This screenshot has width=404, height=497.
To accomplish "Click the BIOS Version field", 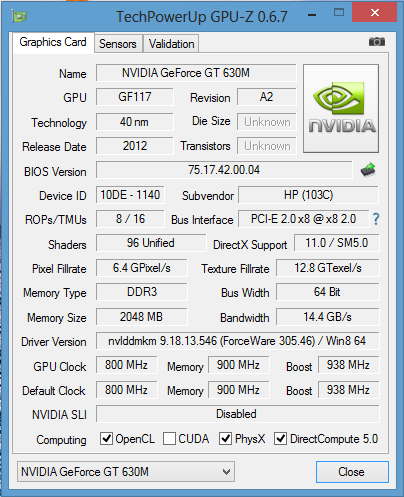I will pos(224,170).
